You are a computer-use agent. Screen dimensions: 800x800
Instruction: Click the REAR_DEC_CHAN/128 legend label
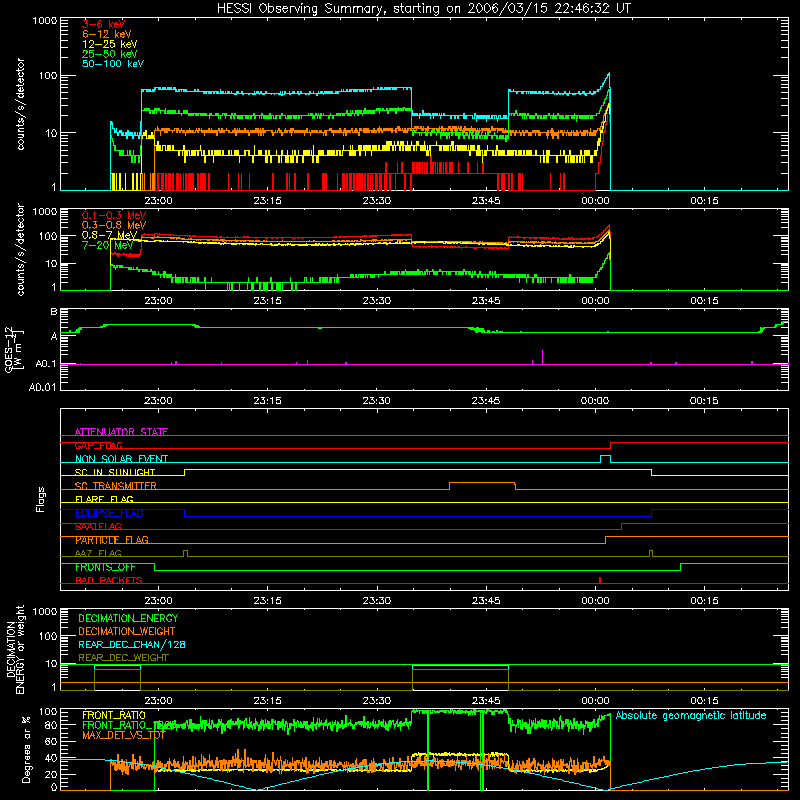[132, 644]
